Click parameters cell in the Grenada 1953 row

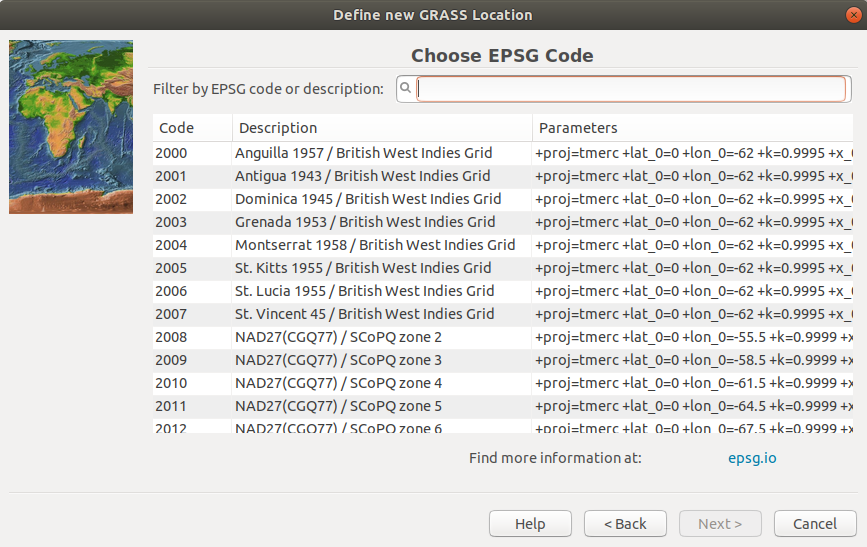point(692,222)
